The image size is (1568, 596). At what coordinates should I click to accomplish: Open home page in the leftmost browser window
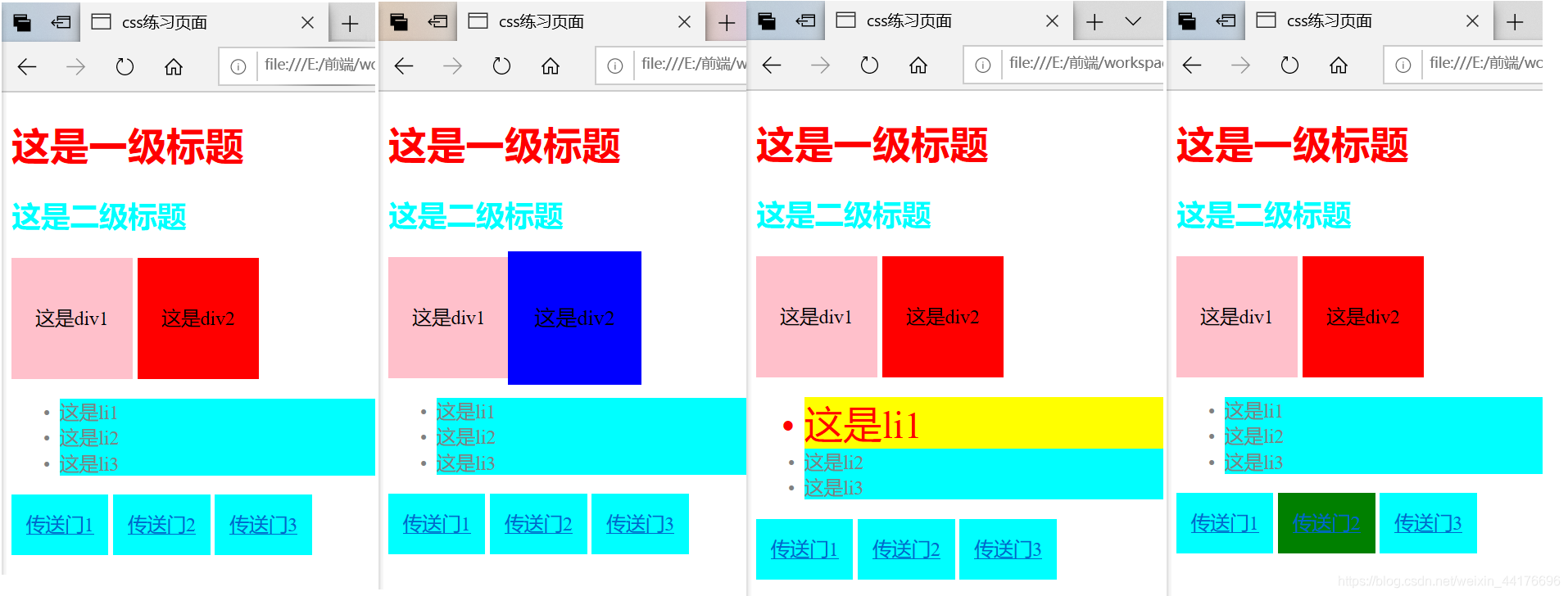tap(174, 67)
